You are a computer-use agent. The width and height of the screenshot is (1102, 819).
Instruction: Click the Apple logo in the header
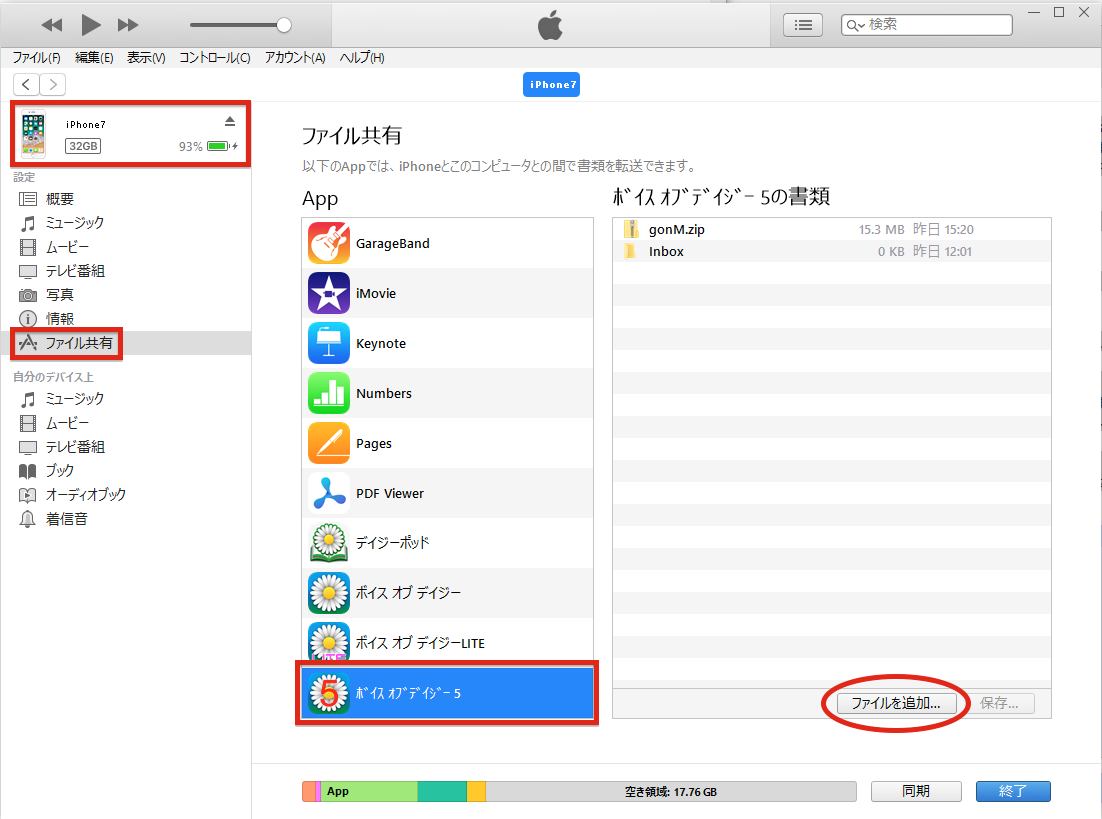click(550, 25)
